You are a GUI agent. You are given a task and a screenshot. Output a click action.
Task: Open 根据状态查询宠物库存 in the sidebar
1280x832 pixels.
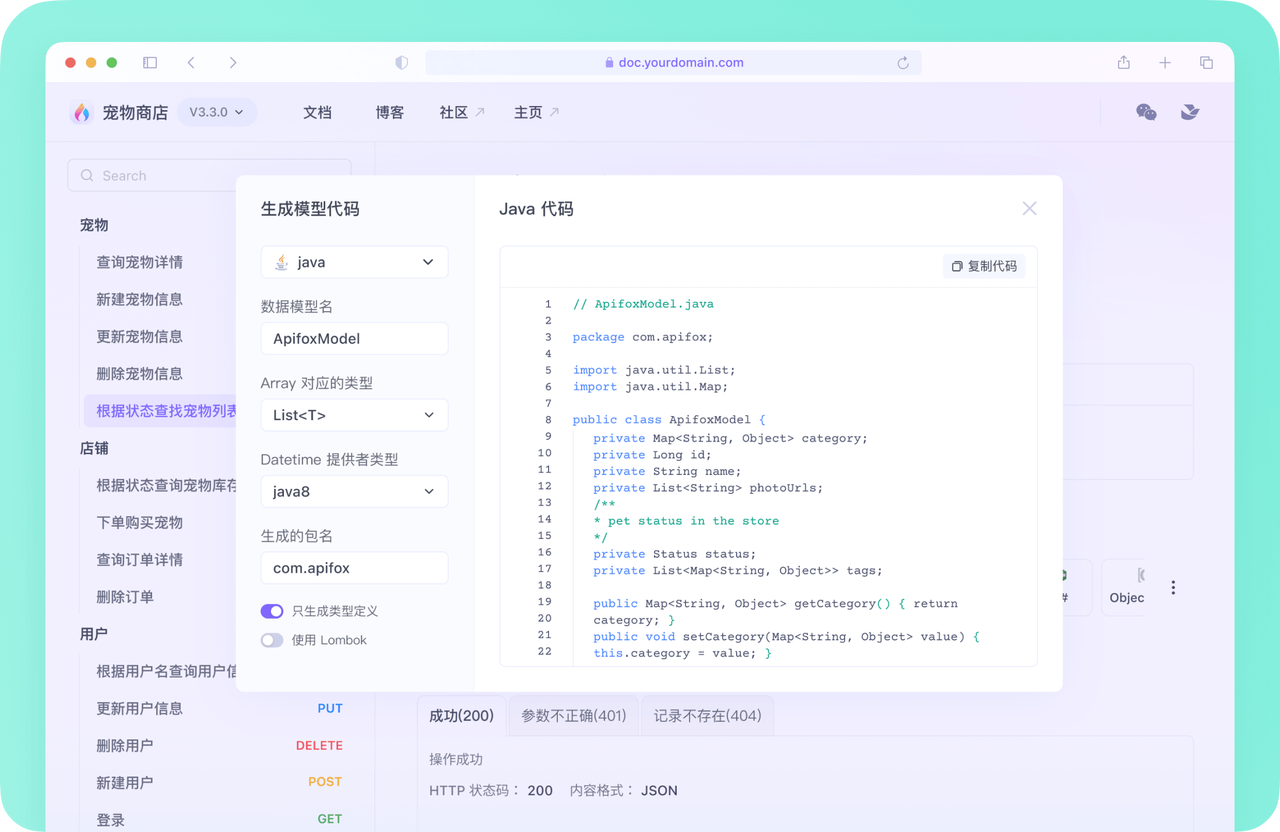coord(166,485)
